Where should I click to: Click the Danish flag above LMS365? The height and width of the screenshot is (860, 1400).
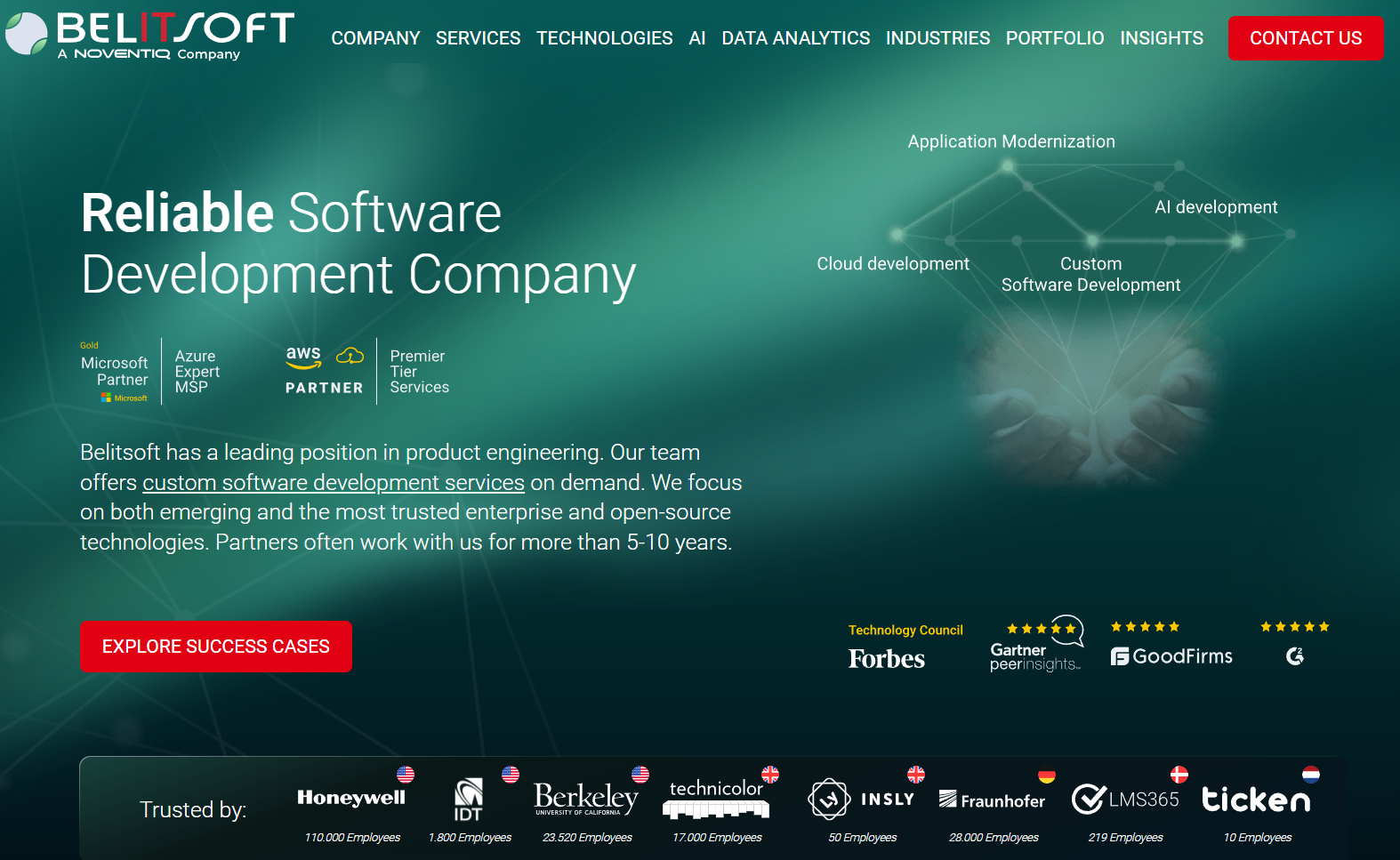coord(1179,774)
